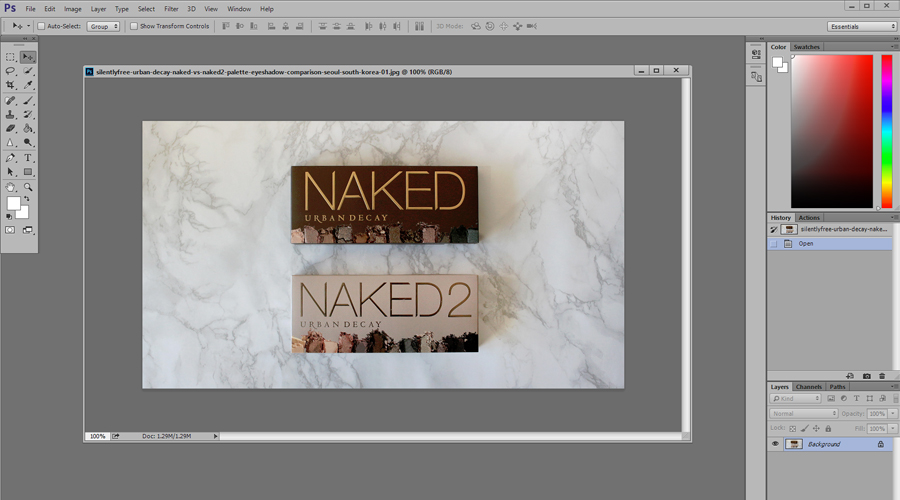Select the Rectangular Marquee tool

(11, 57)
